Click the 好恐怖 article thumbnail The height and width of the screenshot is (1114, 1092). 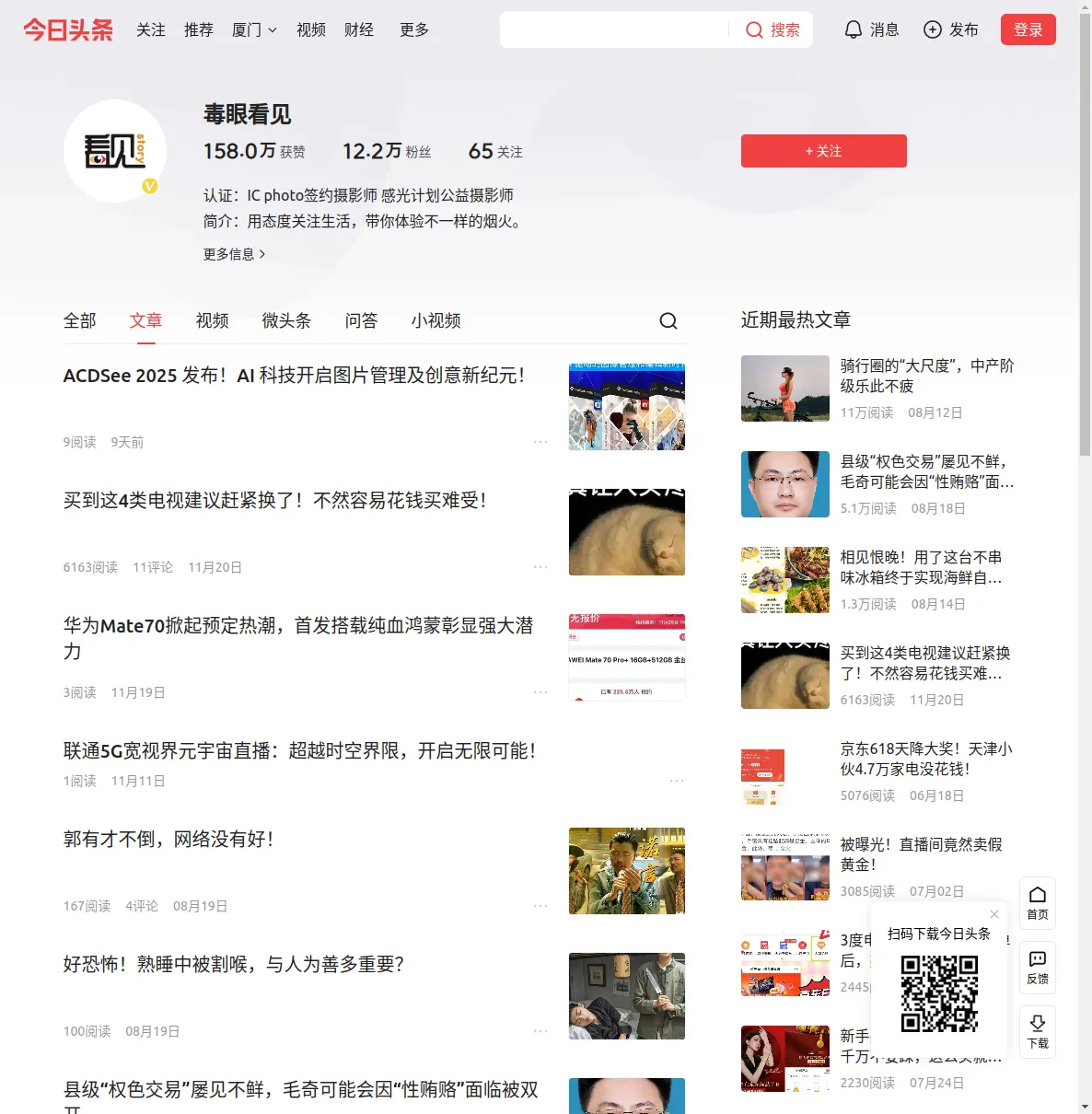pyautogui.click(x=627, y=996)
